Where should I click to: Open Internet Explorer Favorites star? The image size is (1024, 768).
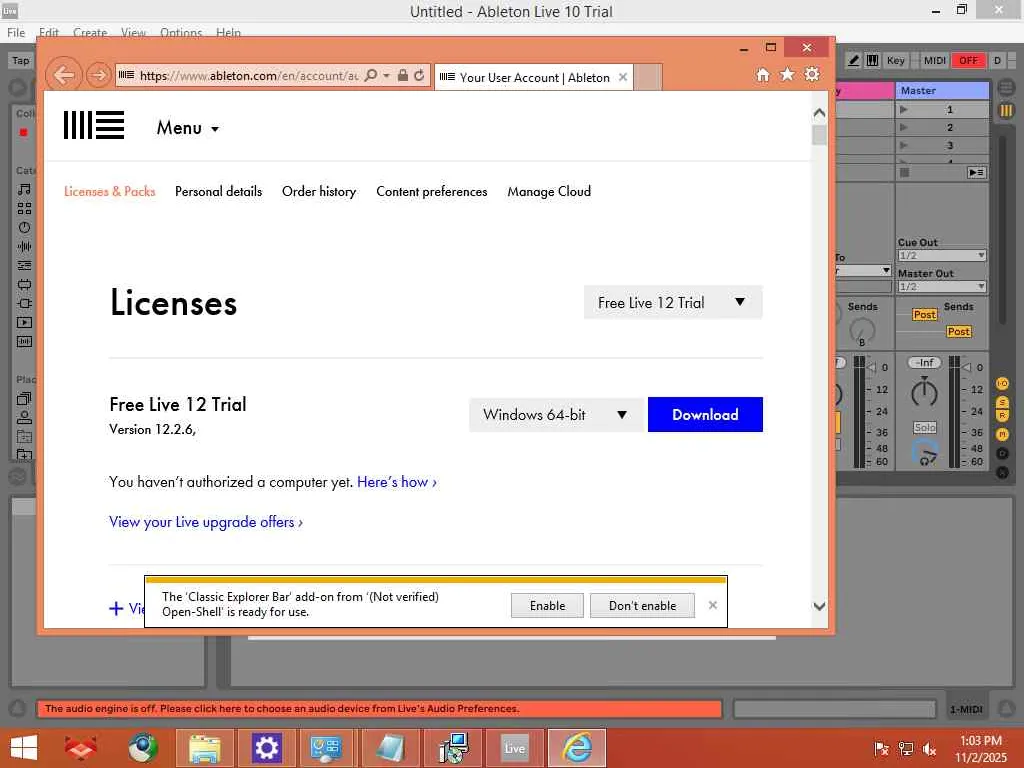click(788, 74)
